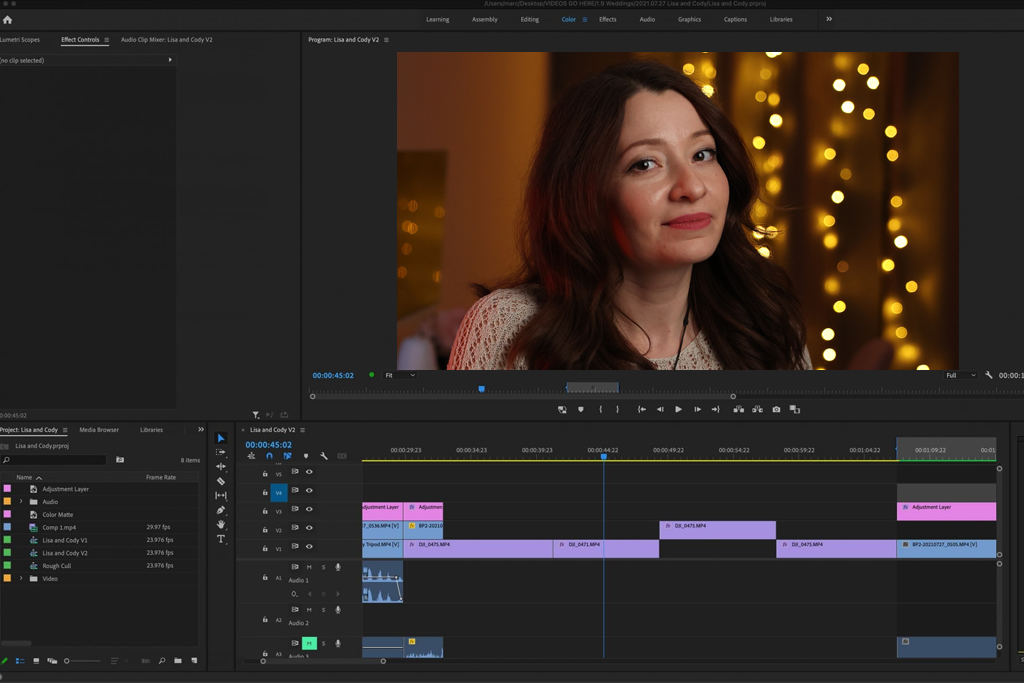
Task: Click Mark Out bracket in Program monitor
Action: tap(617, 409)
